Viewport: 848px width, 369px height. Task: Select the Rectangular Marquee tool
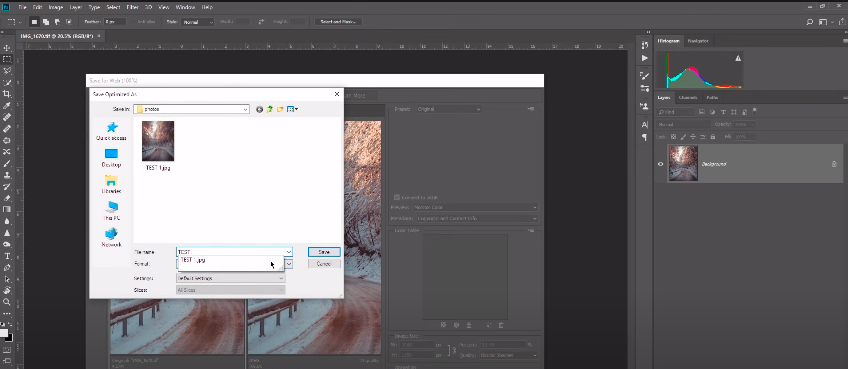7,59
